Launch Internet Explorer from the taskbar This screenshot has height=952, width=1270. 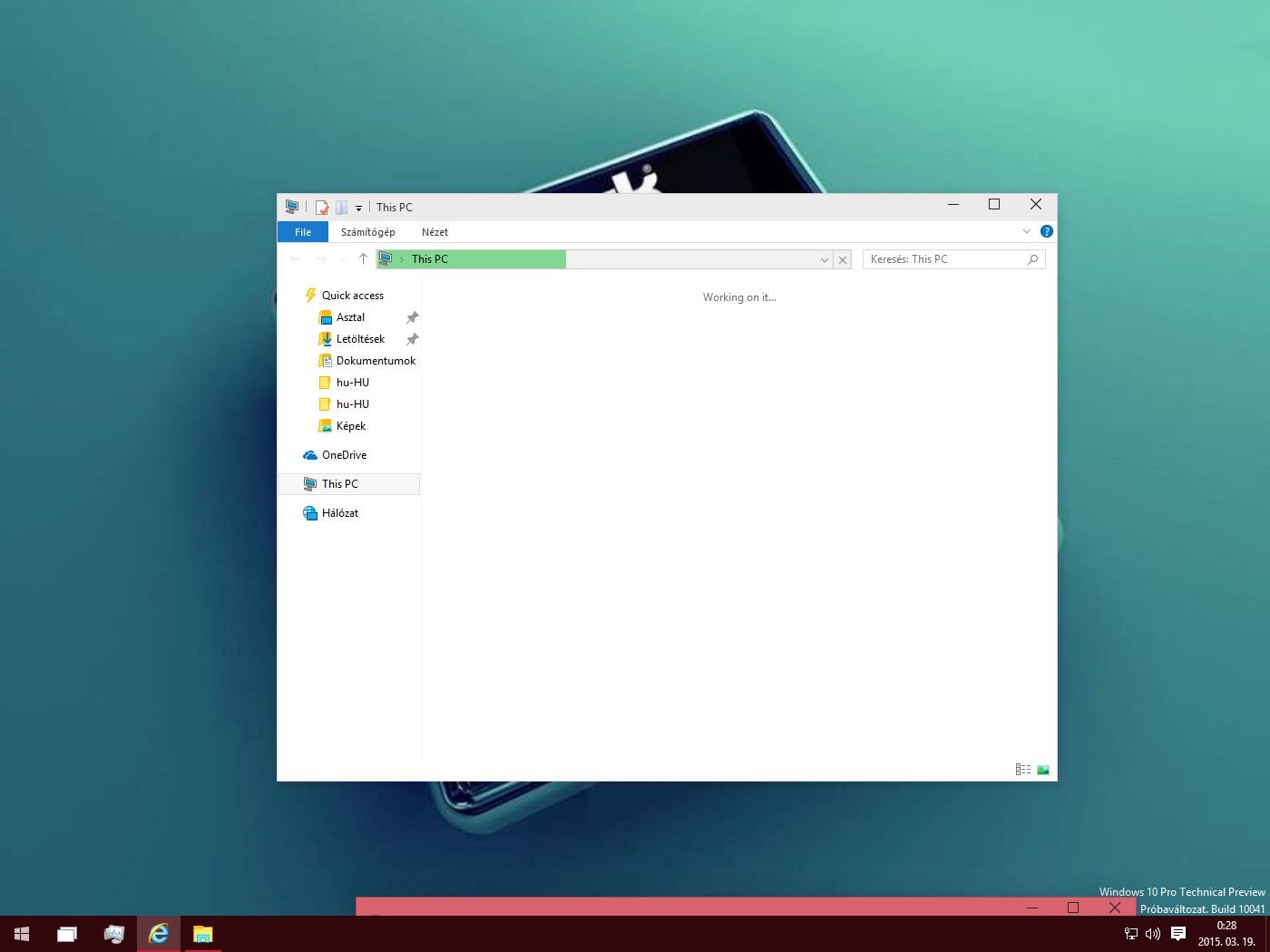pos(159,934)
